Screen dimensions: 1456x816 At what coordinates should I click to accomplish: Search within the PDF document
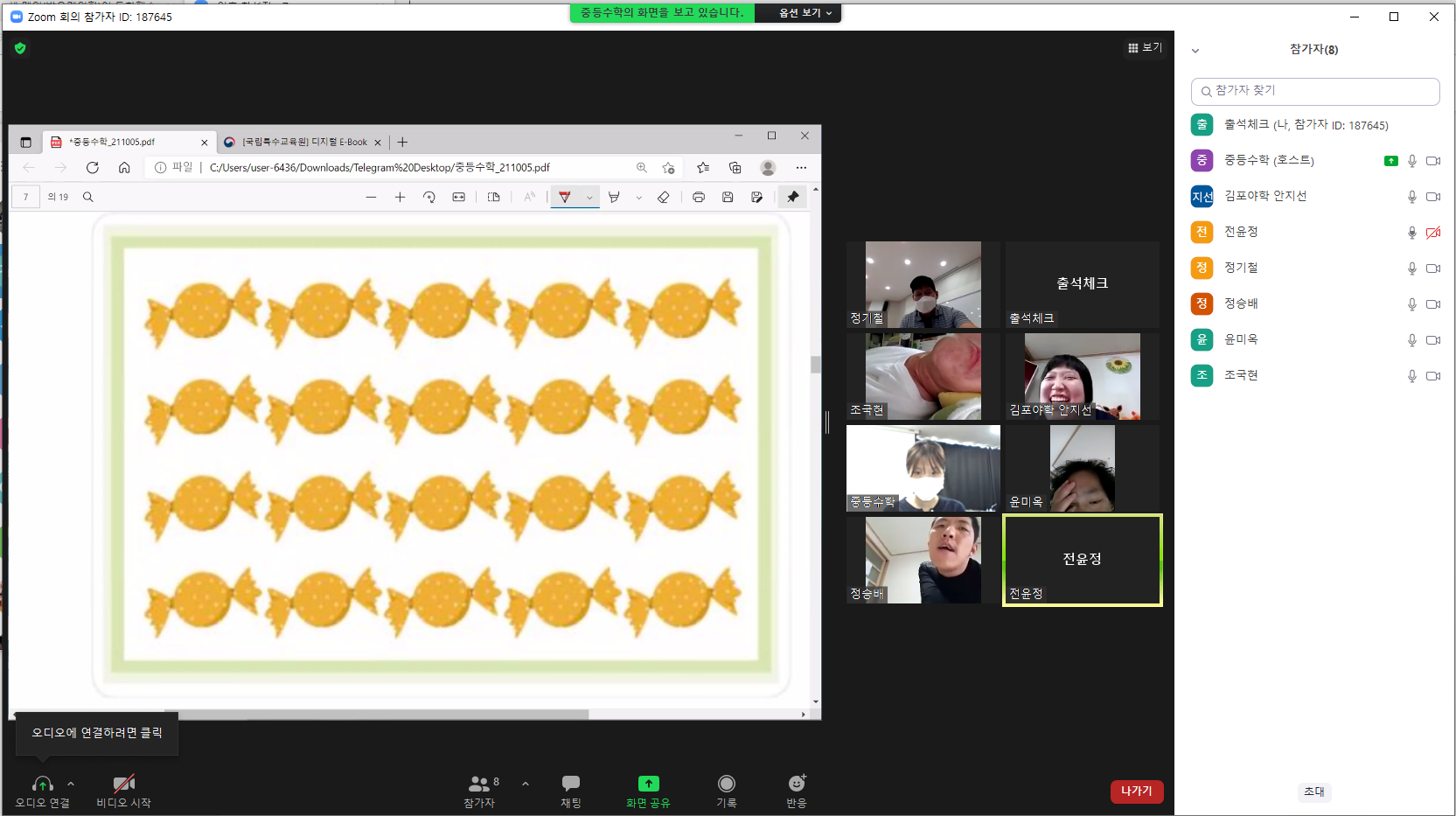click(x=88, y=197)
